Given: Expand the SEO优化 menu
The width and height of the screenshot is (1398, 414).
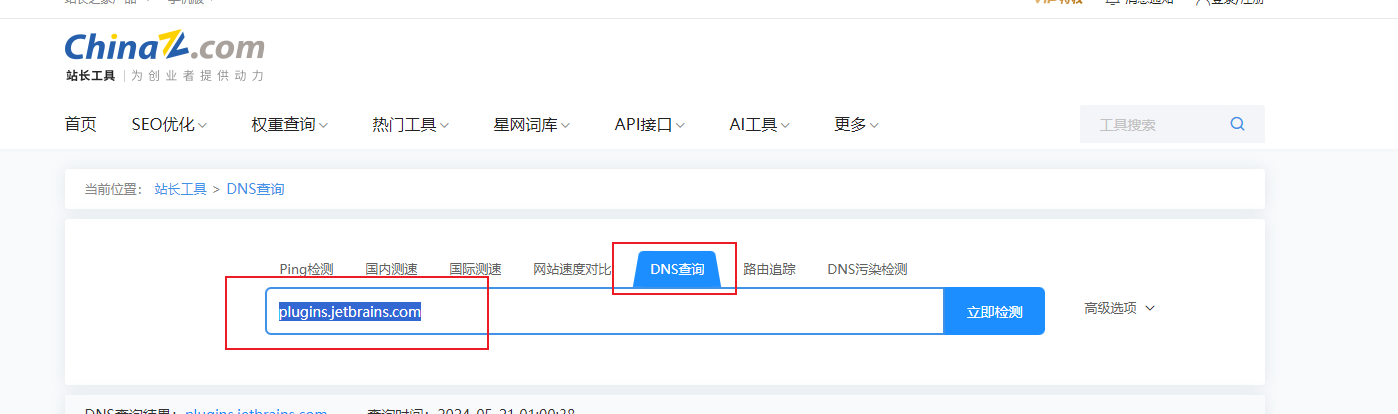Looking at the screenshot, I should tap(169, 125).
